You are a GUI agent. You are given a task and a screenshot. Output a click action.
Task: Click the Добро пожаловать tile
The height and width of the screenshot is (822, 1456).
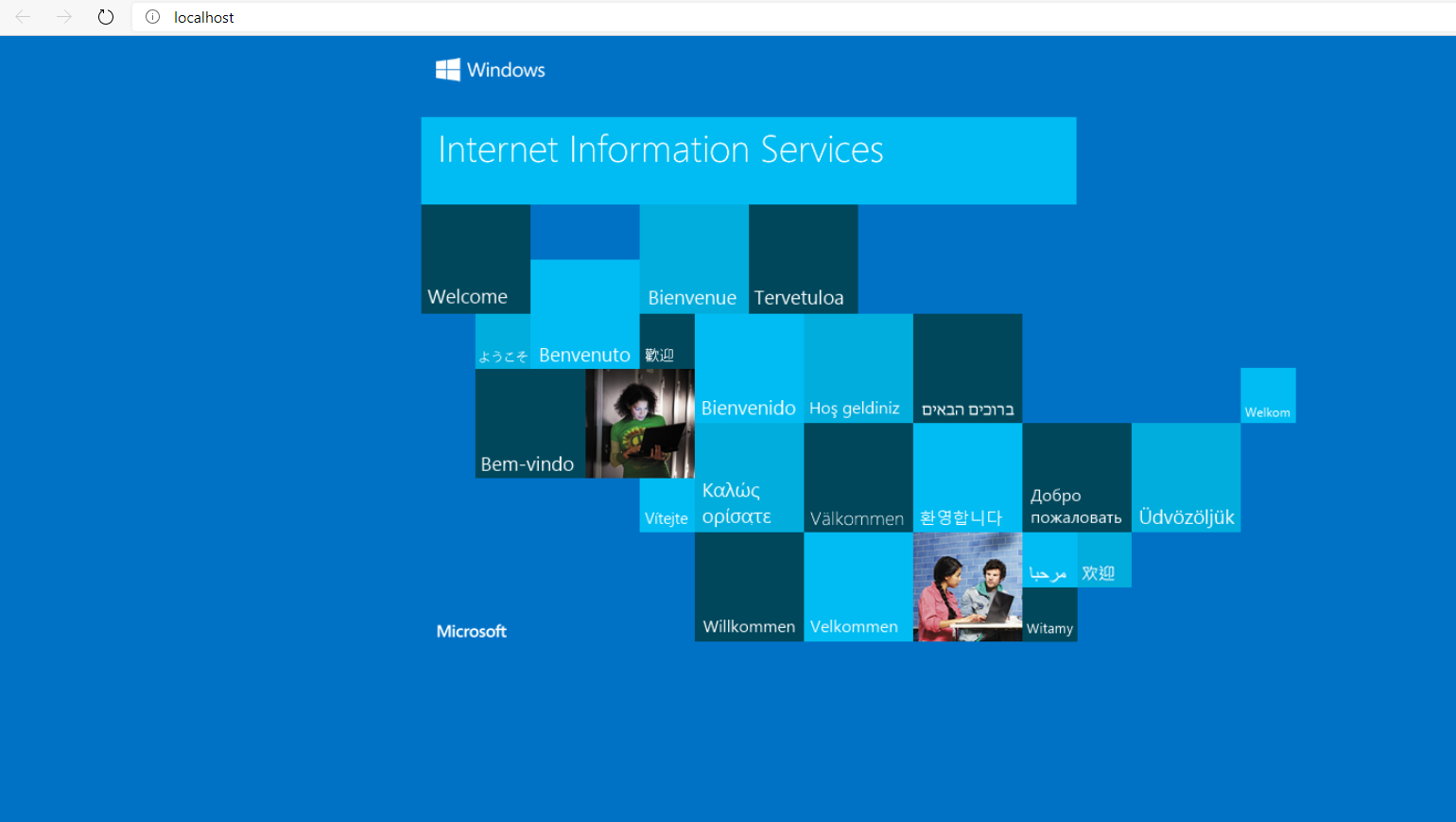coord(1077,478)
